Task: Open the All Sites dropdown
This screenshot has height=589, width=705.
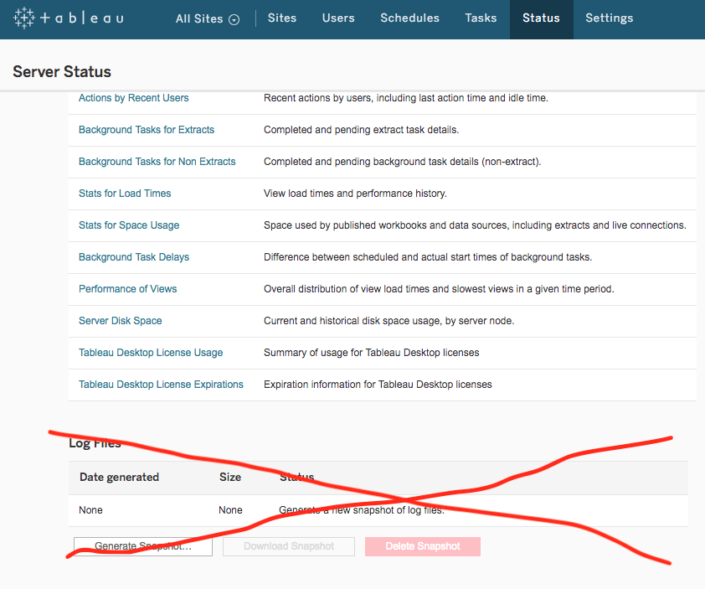Action: (207, 19)
